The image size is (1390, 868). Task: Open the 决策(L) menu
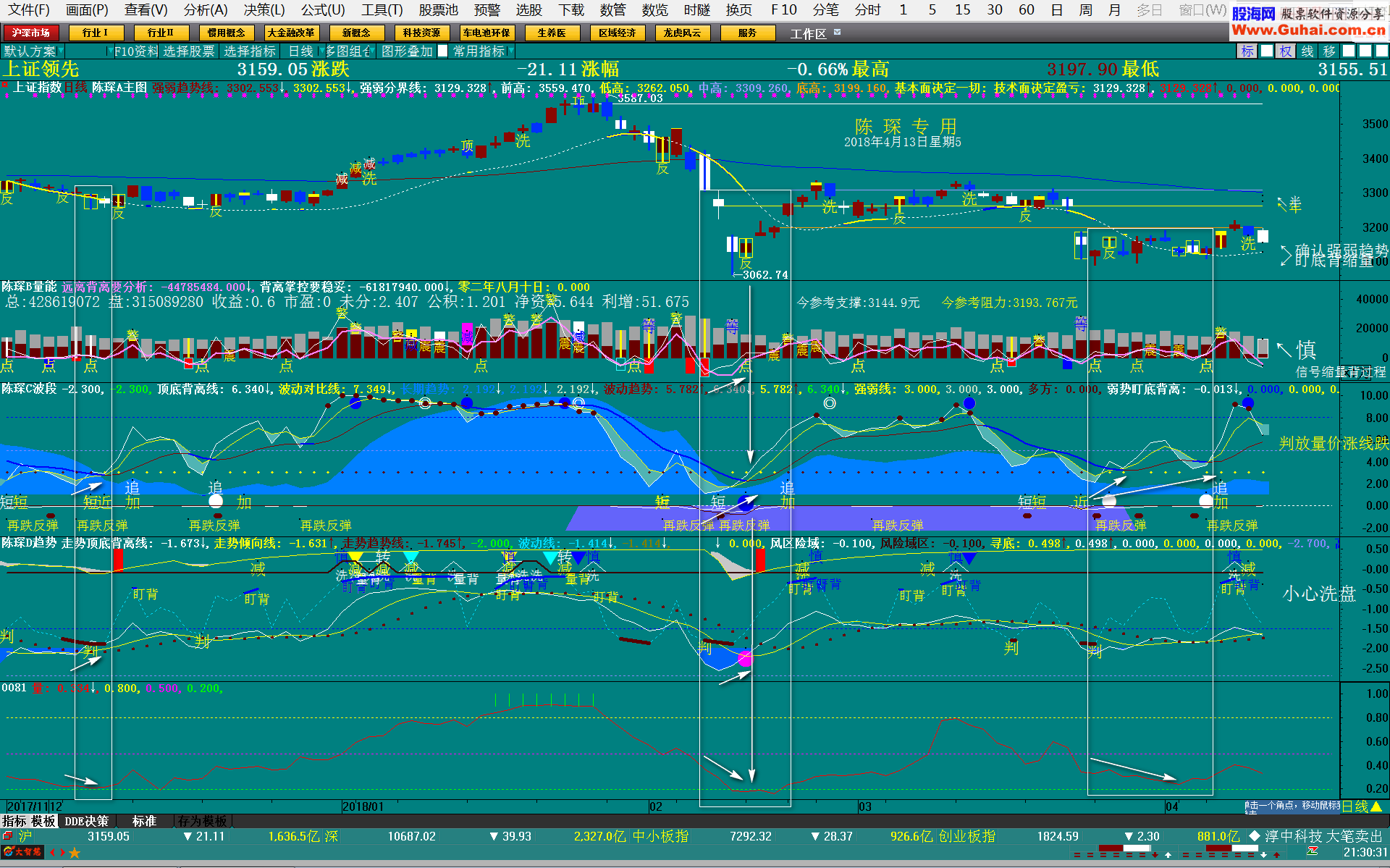point(264,9)
